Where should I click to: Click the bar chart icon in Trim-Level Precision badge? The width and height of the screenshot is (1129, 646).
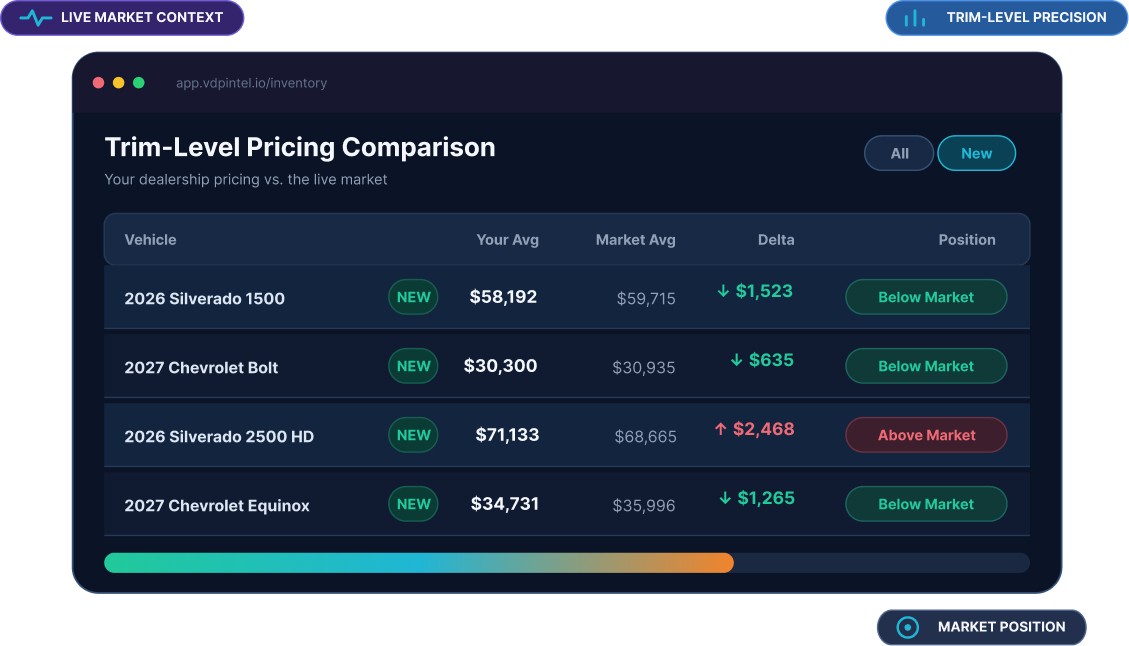pos(914,18)
